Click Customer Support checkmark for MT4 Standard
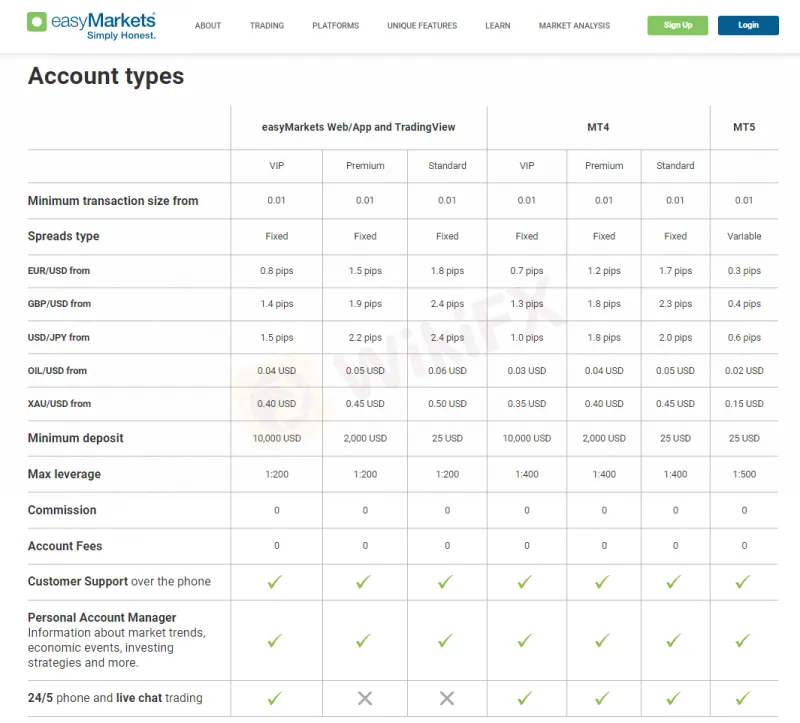The image size is (800, 723). click(673, 582)
